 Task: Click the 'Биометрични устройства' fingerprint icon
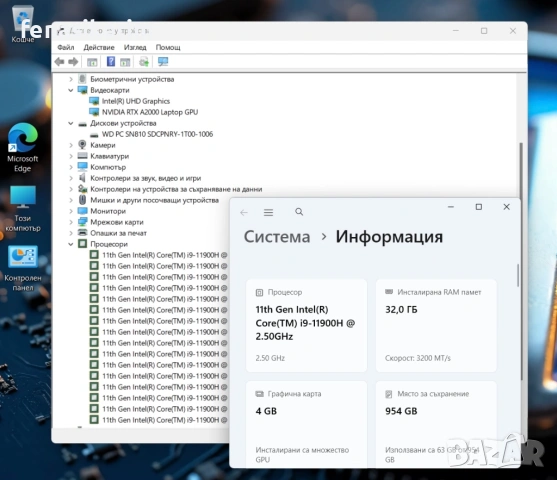[x=82, y=79]
